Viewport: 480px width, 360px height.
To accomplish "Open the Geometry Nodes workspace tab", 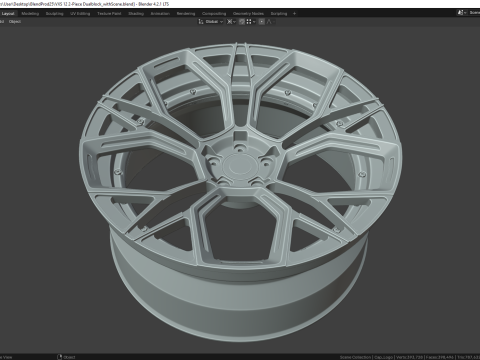I will click(x=248, y=14).
